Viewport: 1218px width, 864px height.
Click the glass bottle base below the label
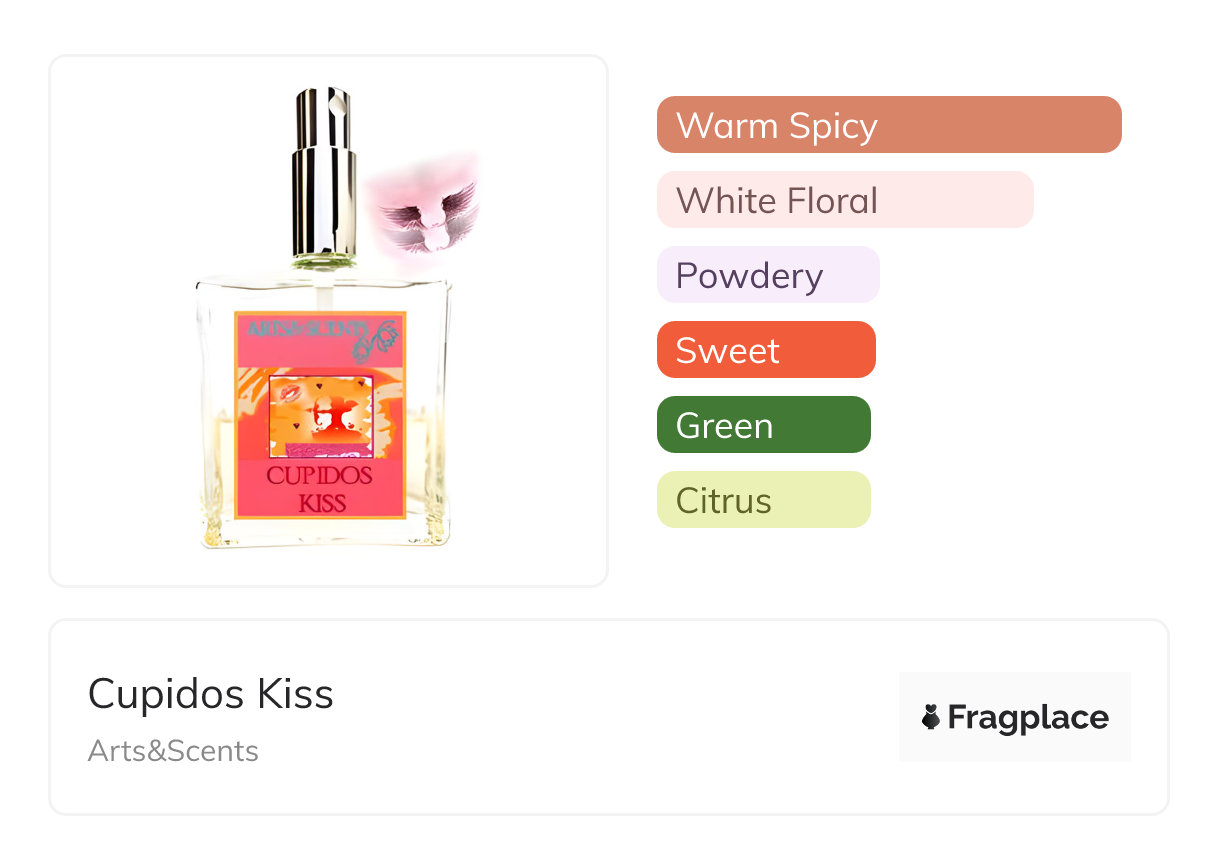[322, 534]
